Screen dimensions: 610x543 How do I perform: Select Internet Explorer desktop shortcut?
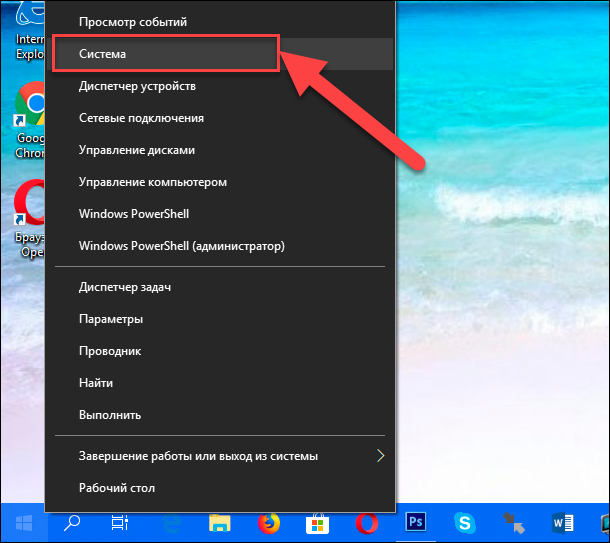tap(30, 31)
